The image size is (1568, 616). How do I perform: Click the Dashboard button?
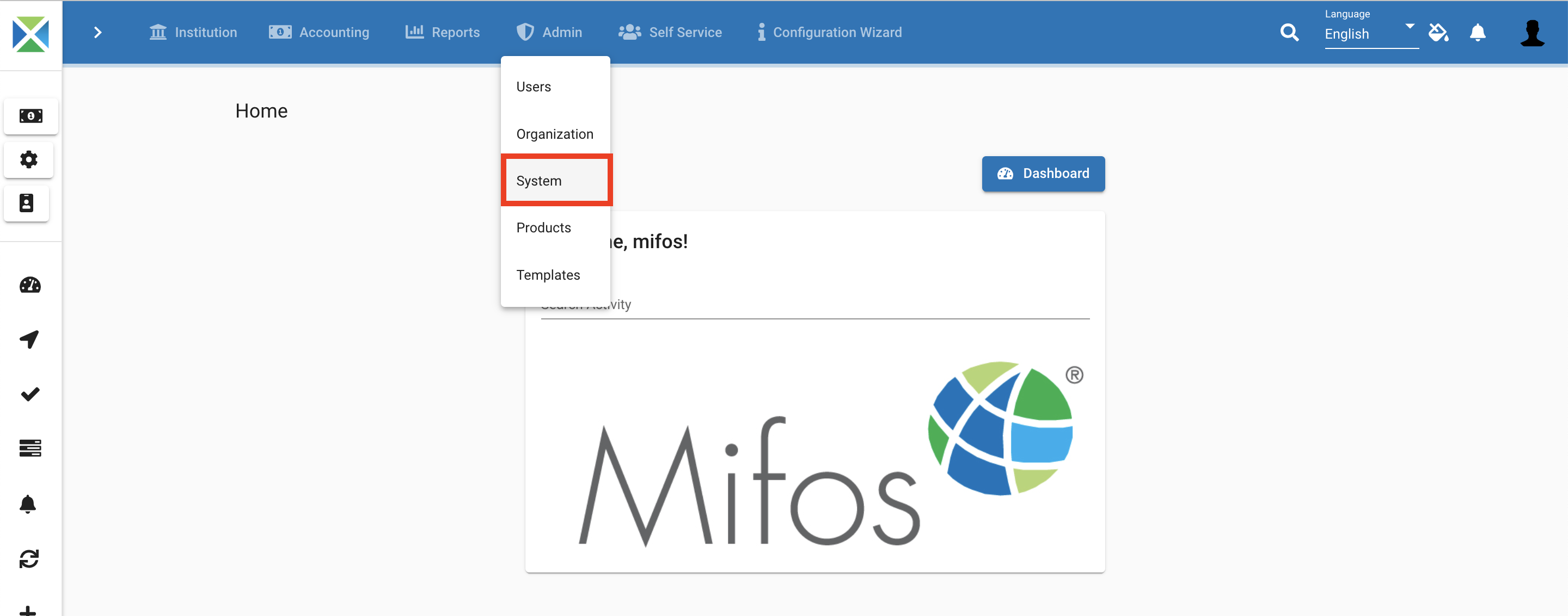1043,174
